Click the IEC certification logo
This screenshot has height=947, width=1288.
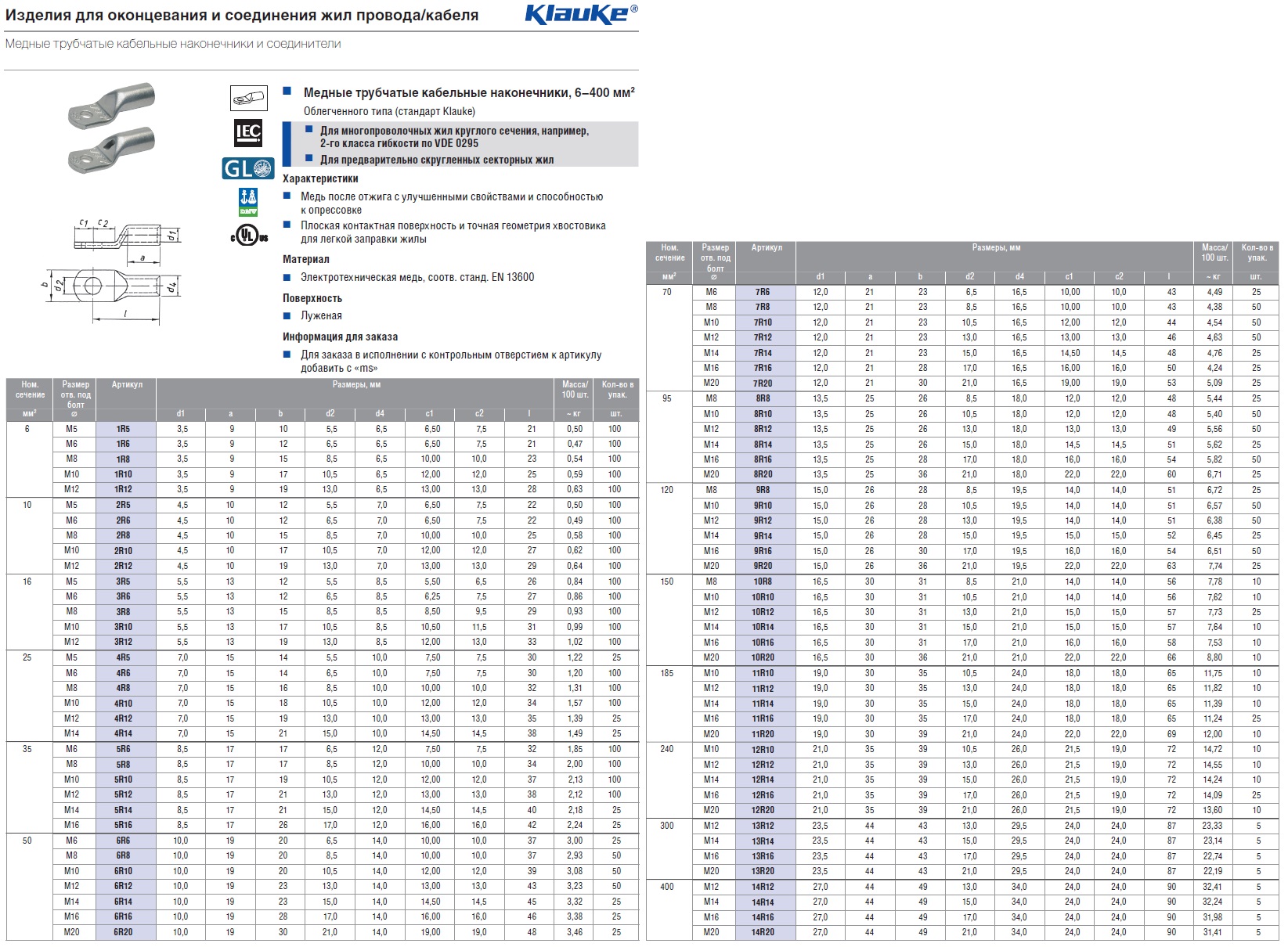pos(248,133)
